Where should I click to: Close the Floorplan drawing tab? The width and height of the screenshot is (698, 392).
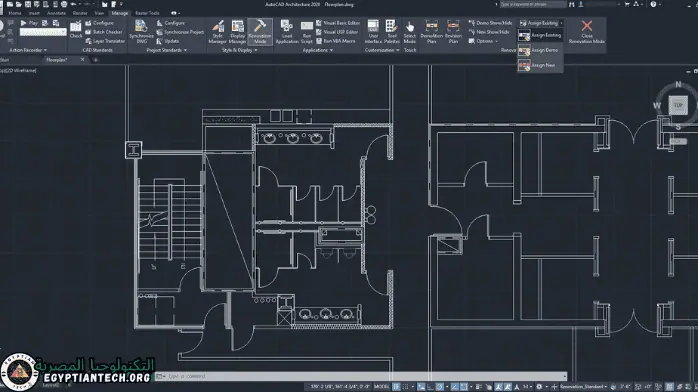point(82,60)
